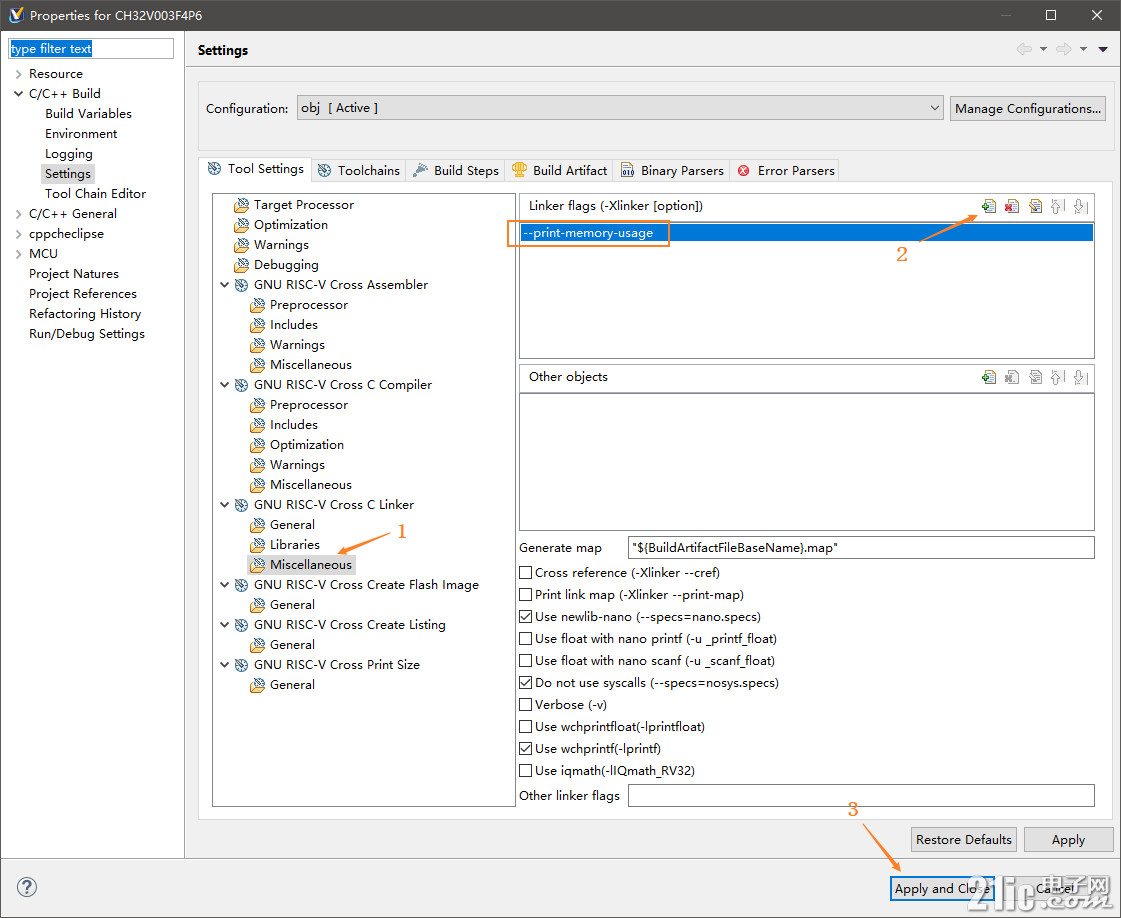Collapse the C/C++ Build node

coord(19,94)
